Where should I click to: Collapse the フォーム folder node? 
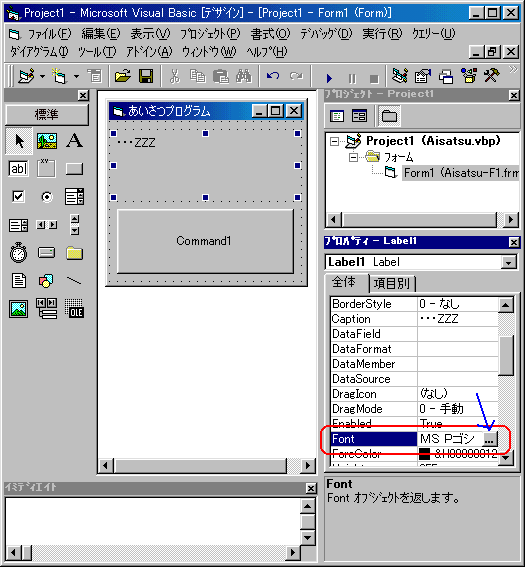(353, 157)
